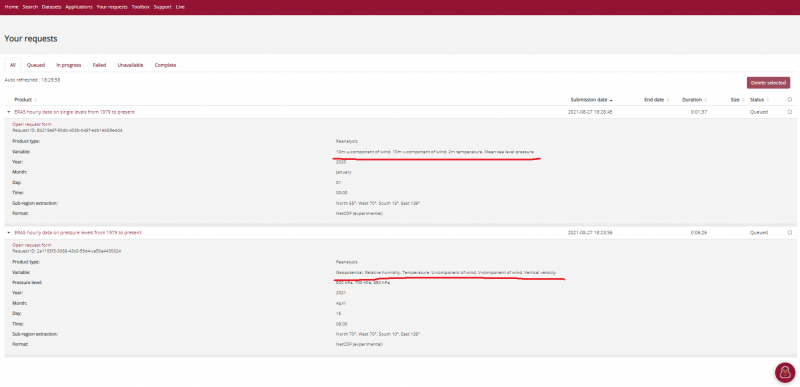Sort by End date arrows
Viewport: 800px width, 387px height.
pos(668,100)
